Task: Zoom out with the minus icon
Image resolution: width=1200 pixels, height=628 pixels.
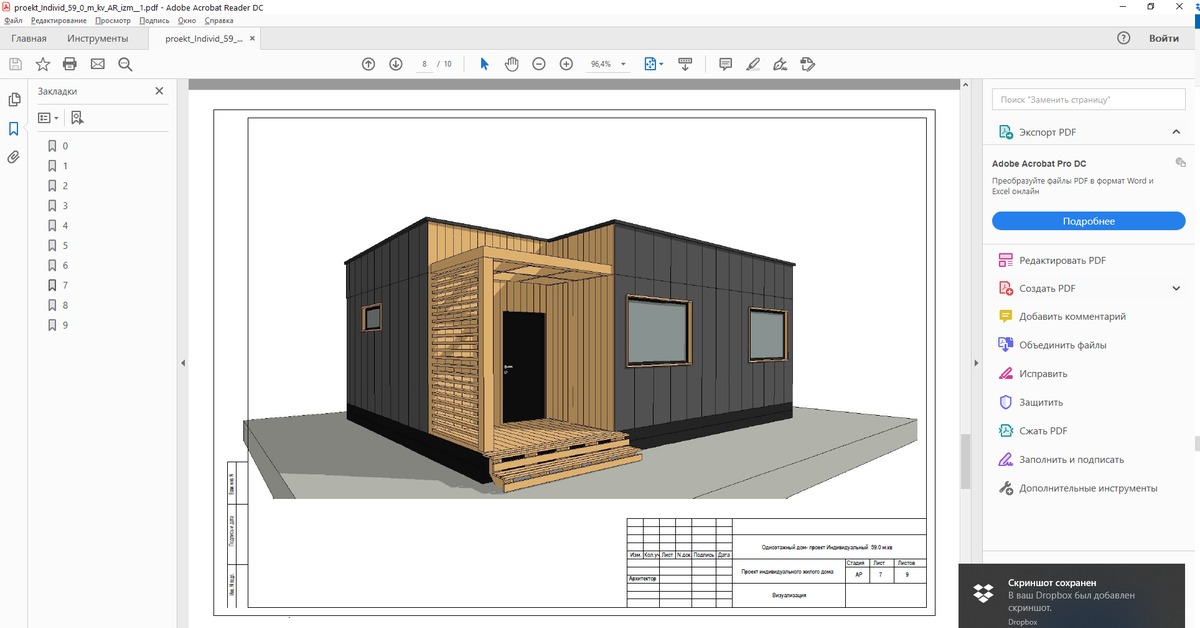Action: click(x=539, y=64)
